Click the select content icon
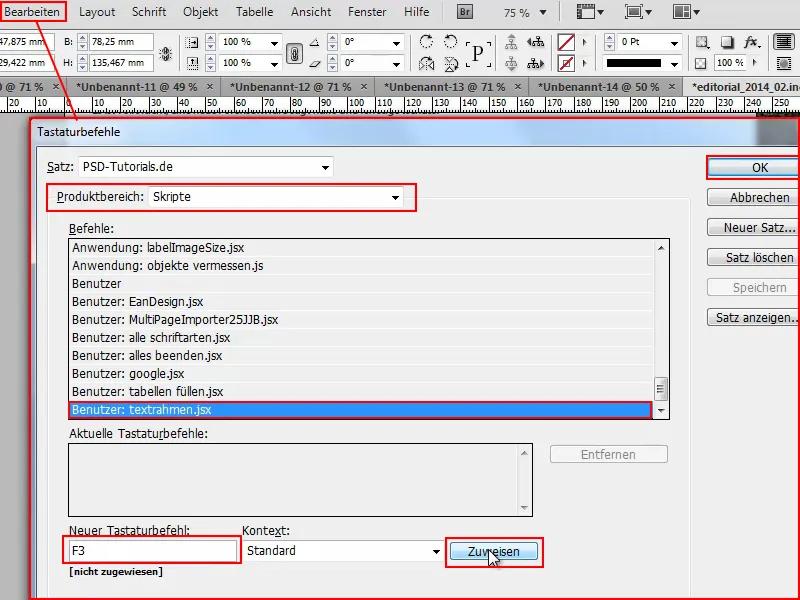This screenshot has height=600, width=800. click(x=511, y=63)
